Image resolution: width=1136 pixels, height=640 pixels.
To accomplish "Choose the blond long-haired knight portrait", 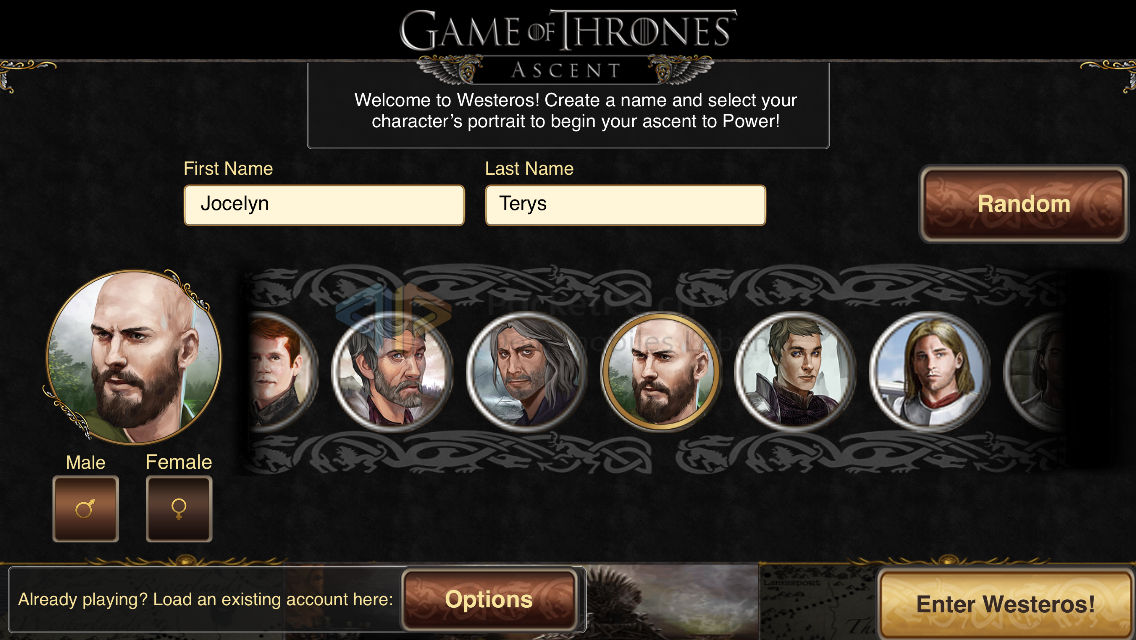I will click(930, 372).
